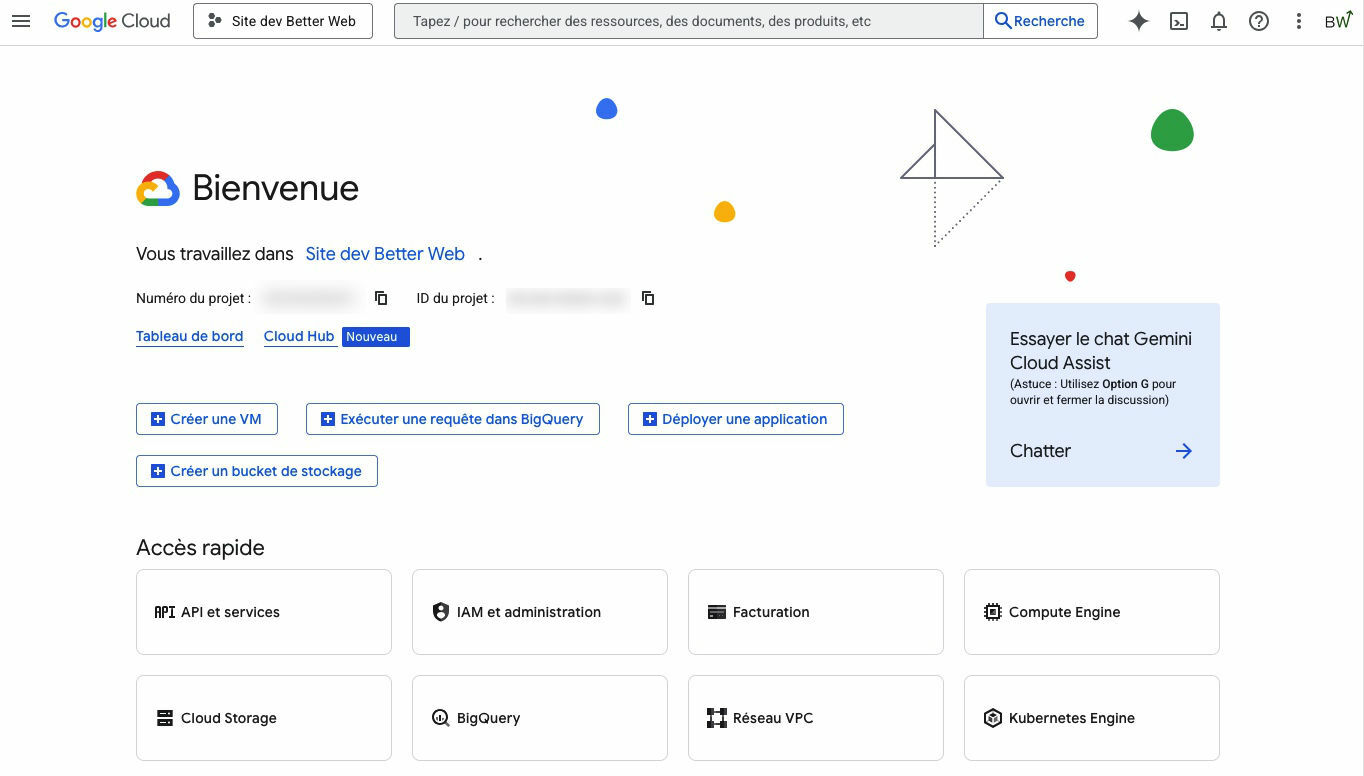
Task: Click Déployer une application button
Action: [736, 419]
